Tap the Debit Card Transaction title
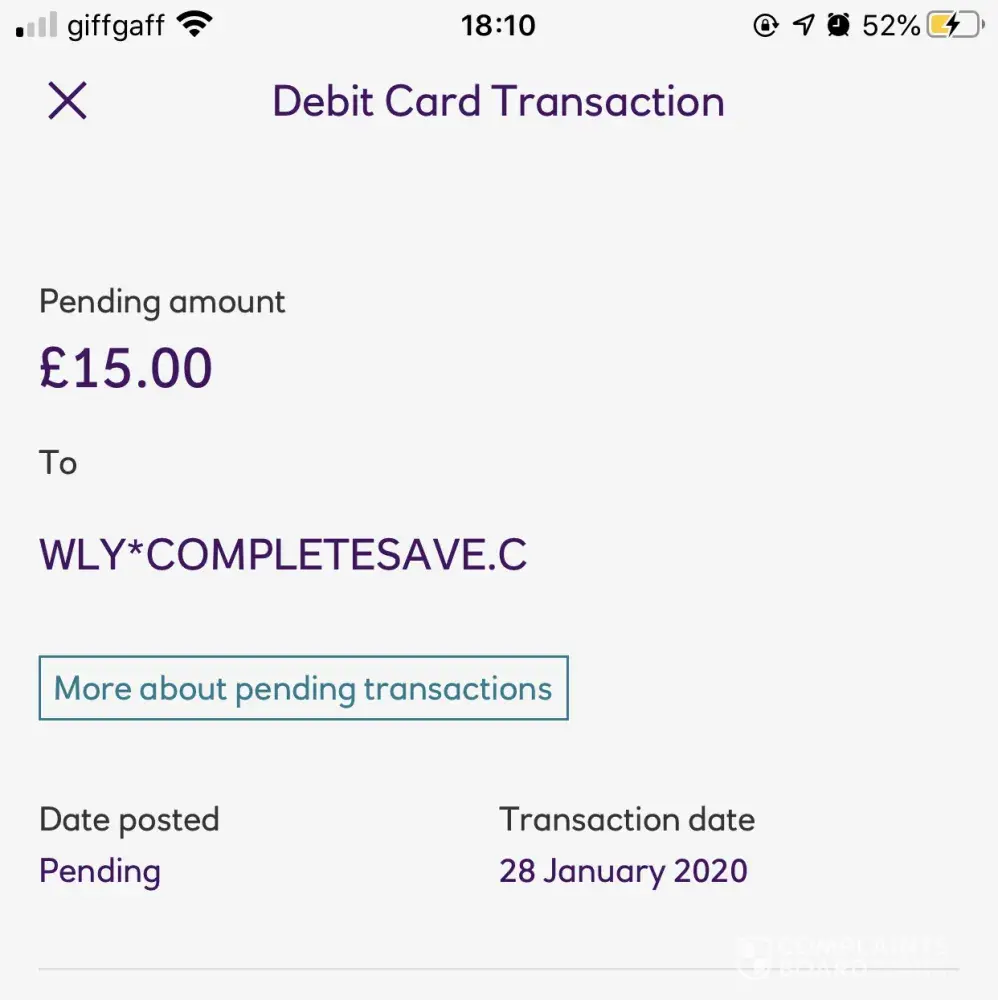This screenshot has width=998, height=1000. point(498,102)
